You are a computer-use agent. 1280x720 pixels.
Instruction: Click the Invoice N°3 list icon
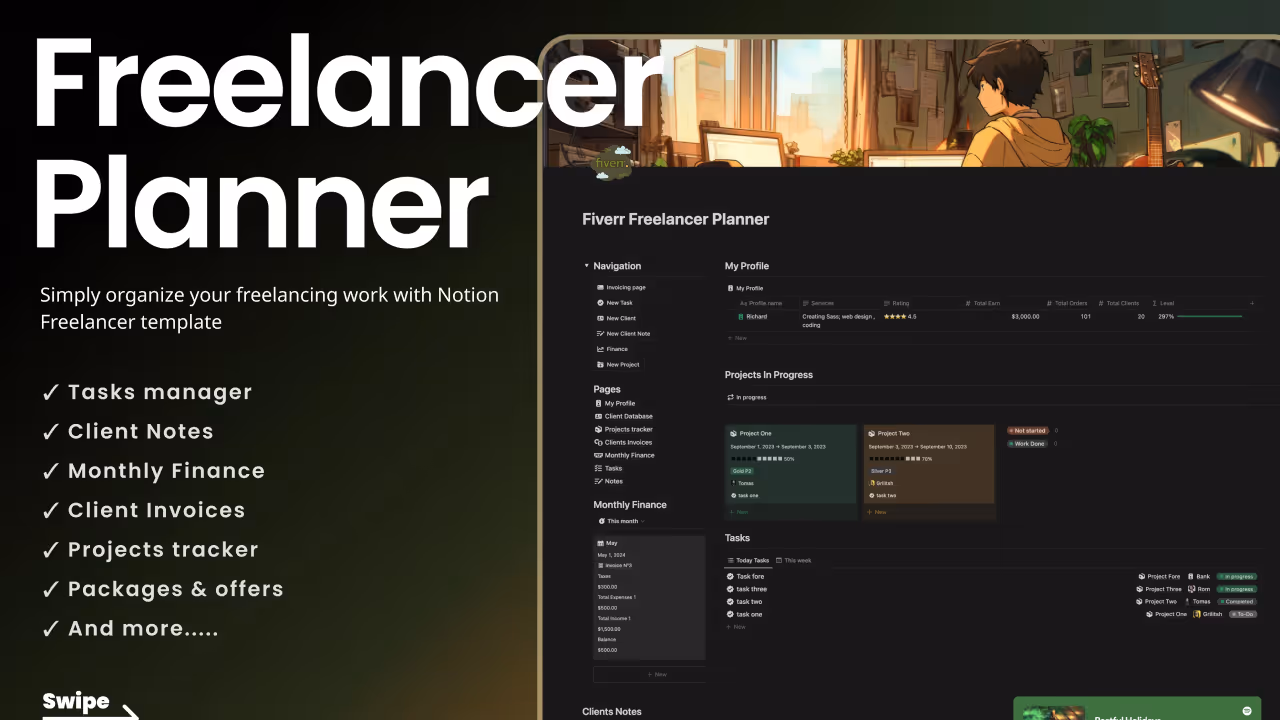click(601, 565)
